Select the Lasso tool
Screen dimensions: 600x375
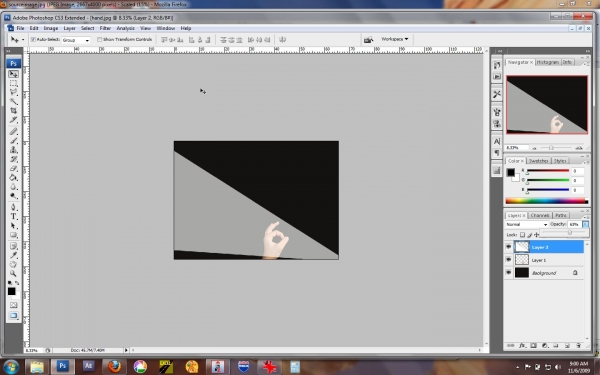point(13,92)
